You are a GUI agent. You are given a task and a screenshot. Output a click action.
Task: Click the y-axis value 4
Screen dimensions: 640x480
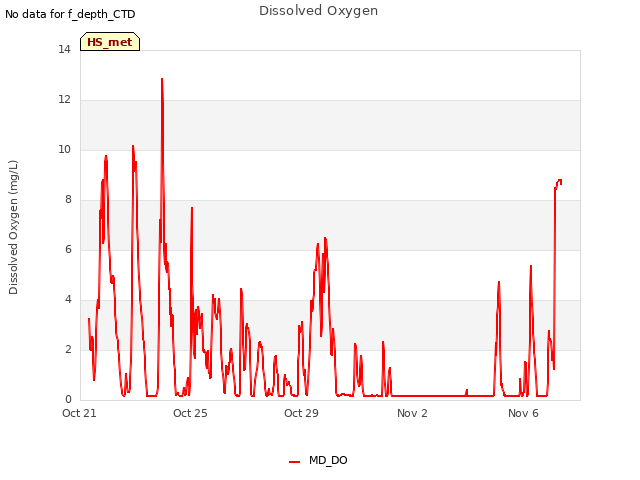68,299
